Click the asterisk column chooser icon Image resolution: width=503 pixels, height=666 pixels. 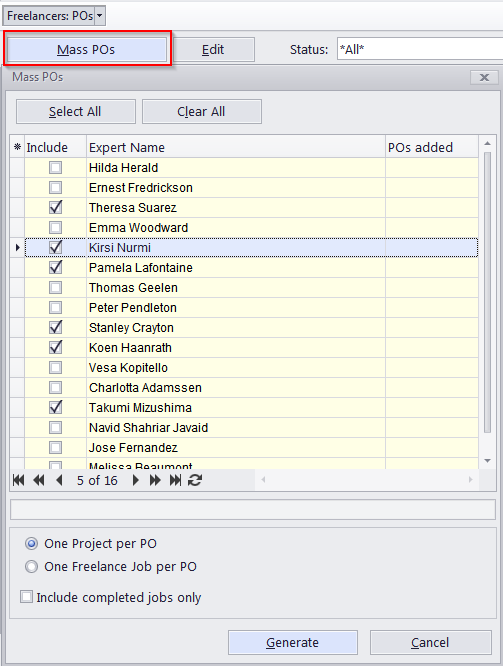coord(17,147)
